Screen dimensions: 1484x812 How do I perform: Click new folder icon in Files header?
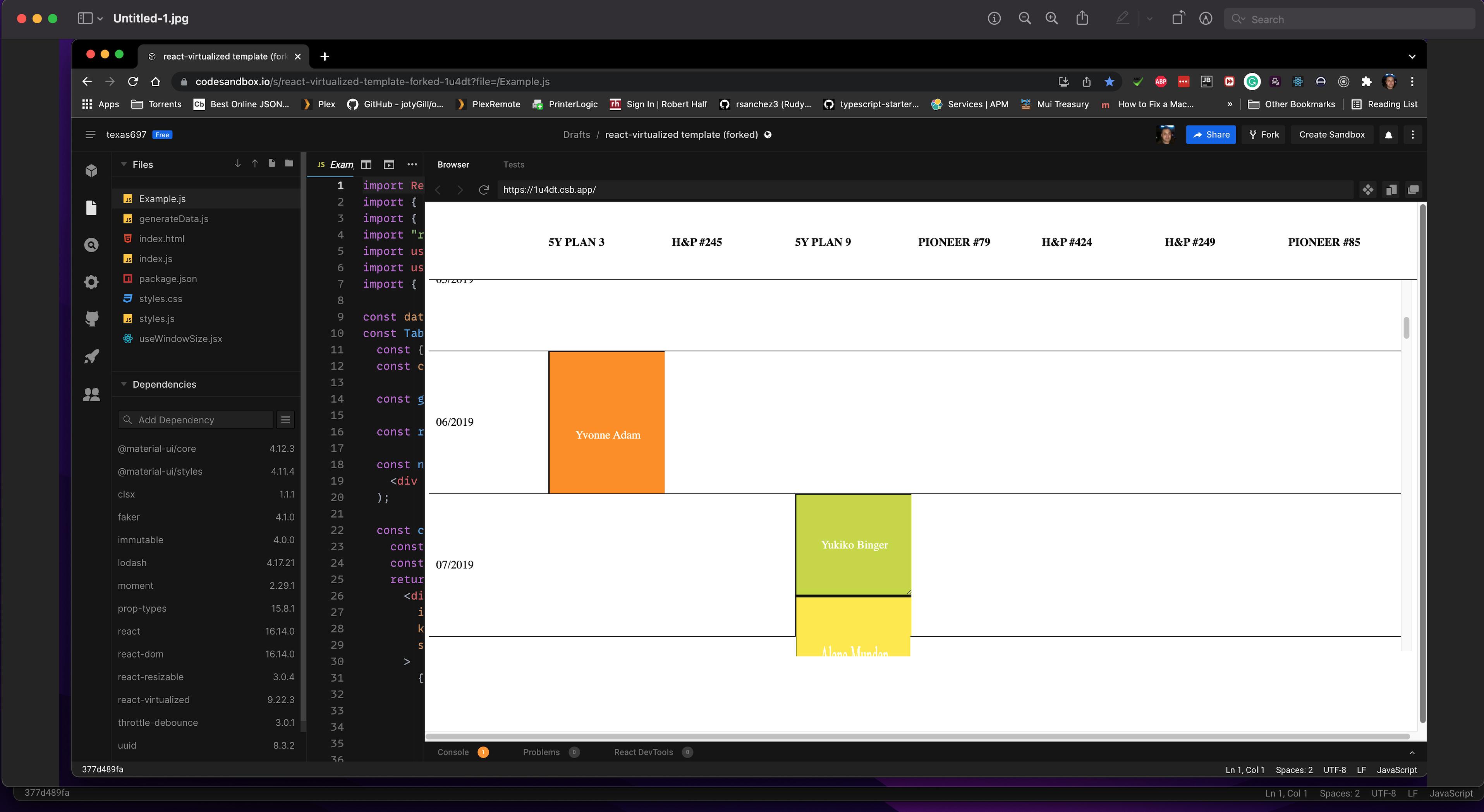tap(289, 164)
